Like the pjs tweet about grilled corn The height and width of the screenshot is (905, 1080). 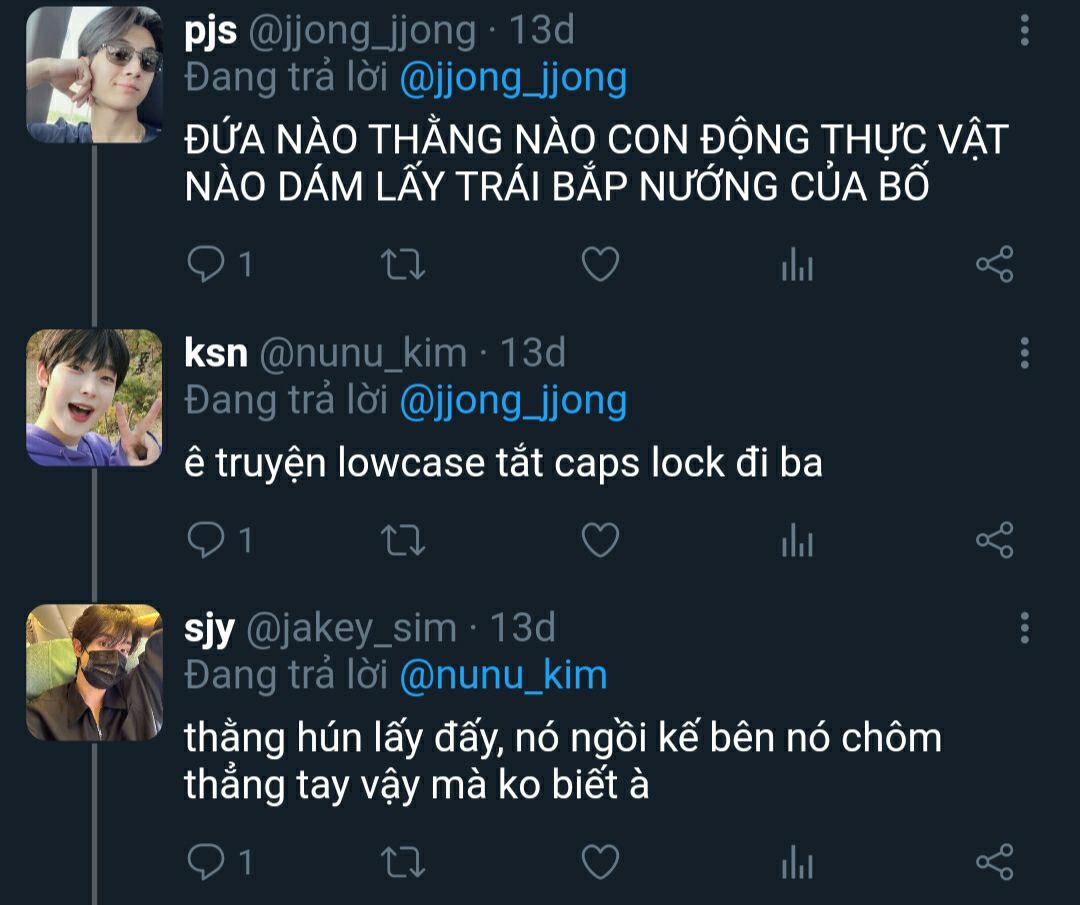pyautogui.click(x=601, y=264)
